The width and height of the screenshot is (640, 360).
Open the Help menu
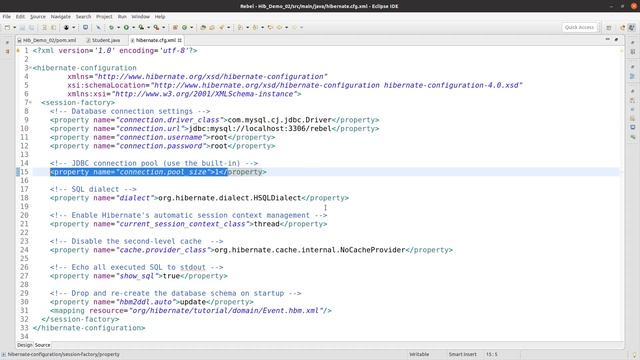(160, 17)
